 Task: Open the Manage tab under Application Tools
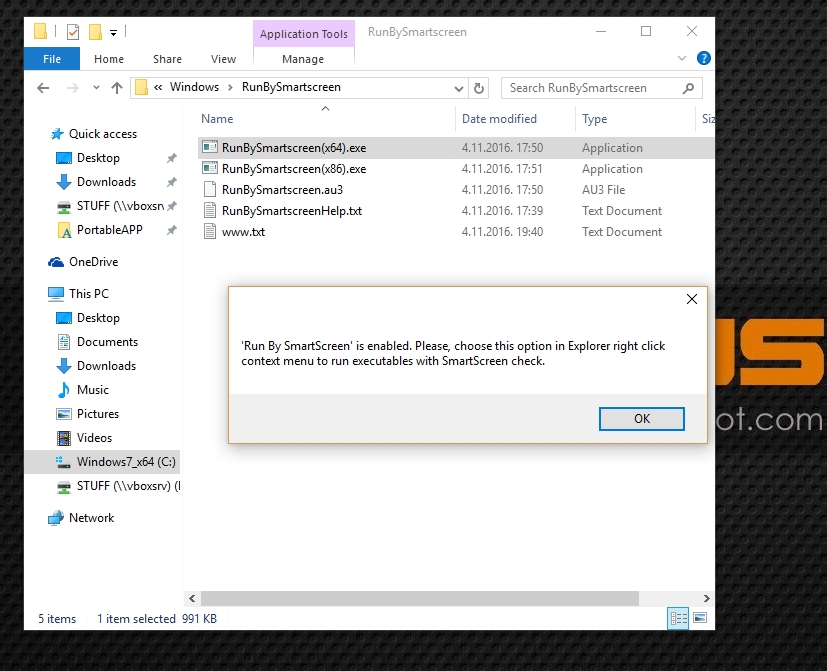click(x=303, y=59)
